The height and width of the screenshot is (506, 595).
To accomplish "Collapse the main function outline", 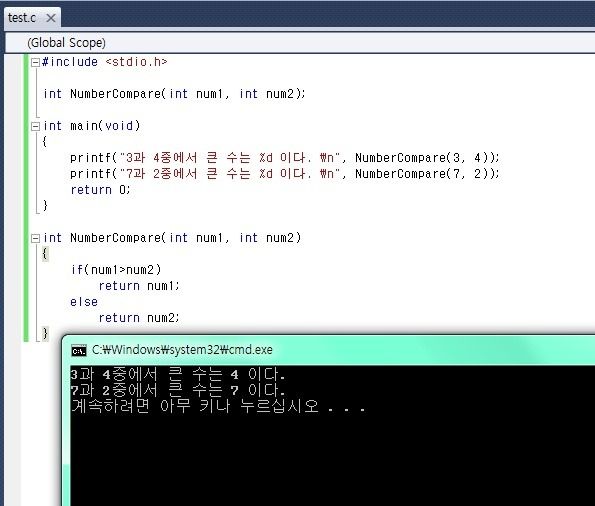I will [35, 126].
